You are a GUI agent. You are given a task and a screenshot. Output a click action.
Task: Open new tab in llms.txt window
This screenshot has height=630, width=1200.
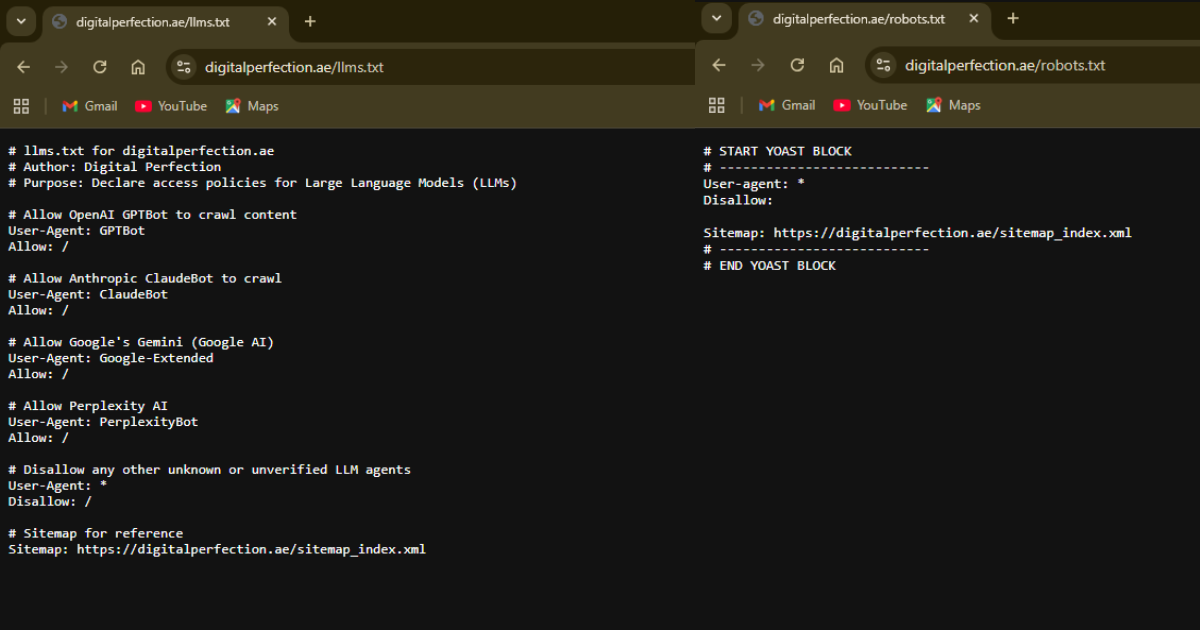pyautogui.click(x=310, y=21)
